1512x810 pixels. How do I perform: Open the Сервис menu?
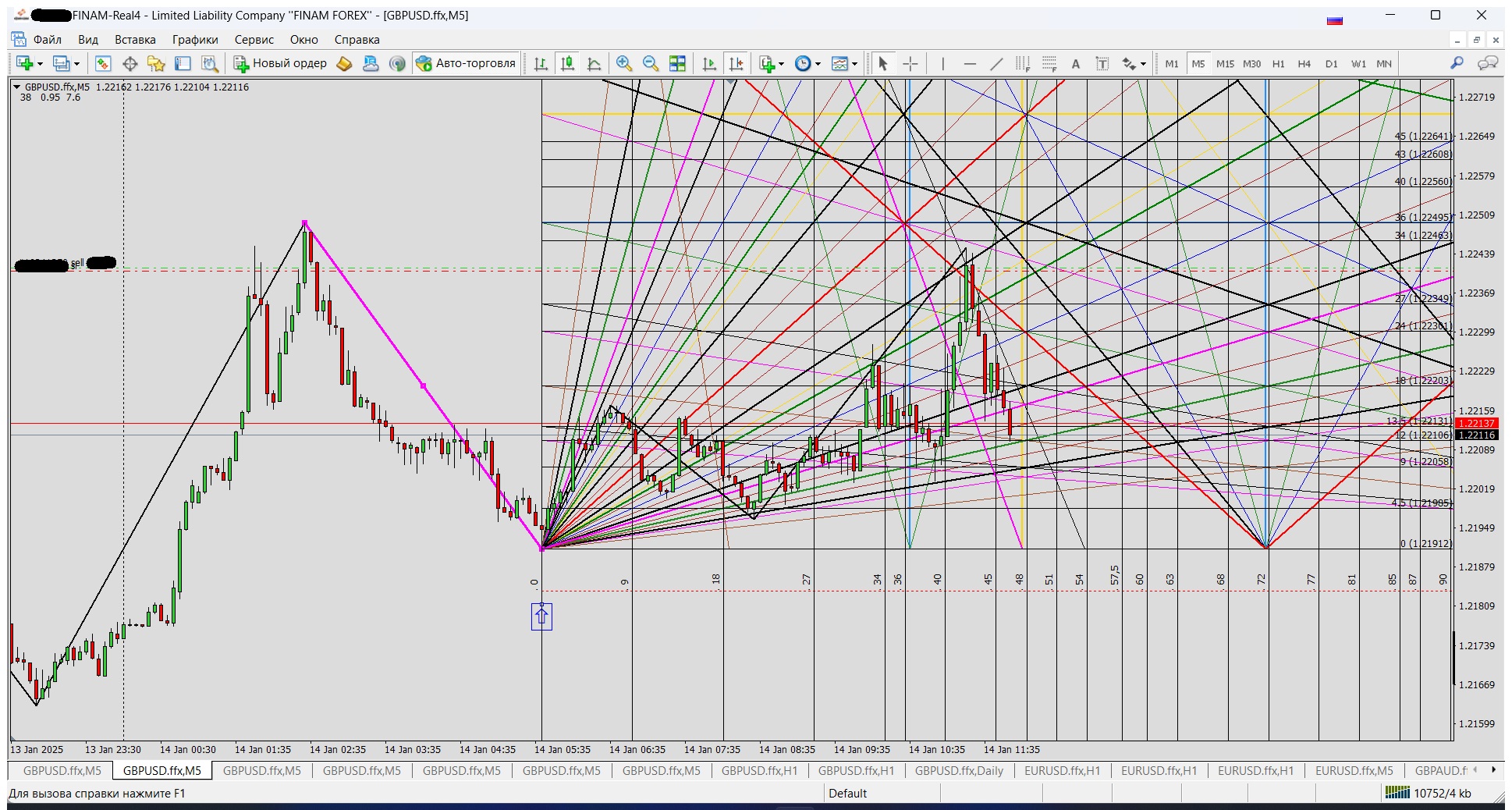point(254,40)
